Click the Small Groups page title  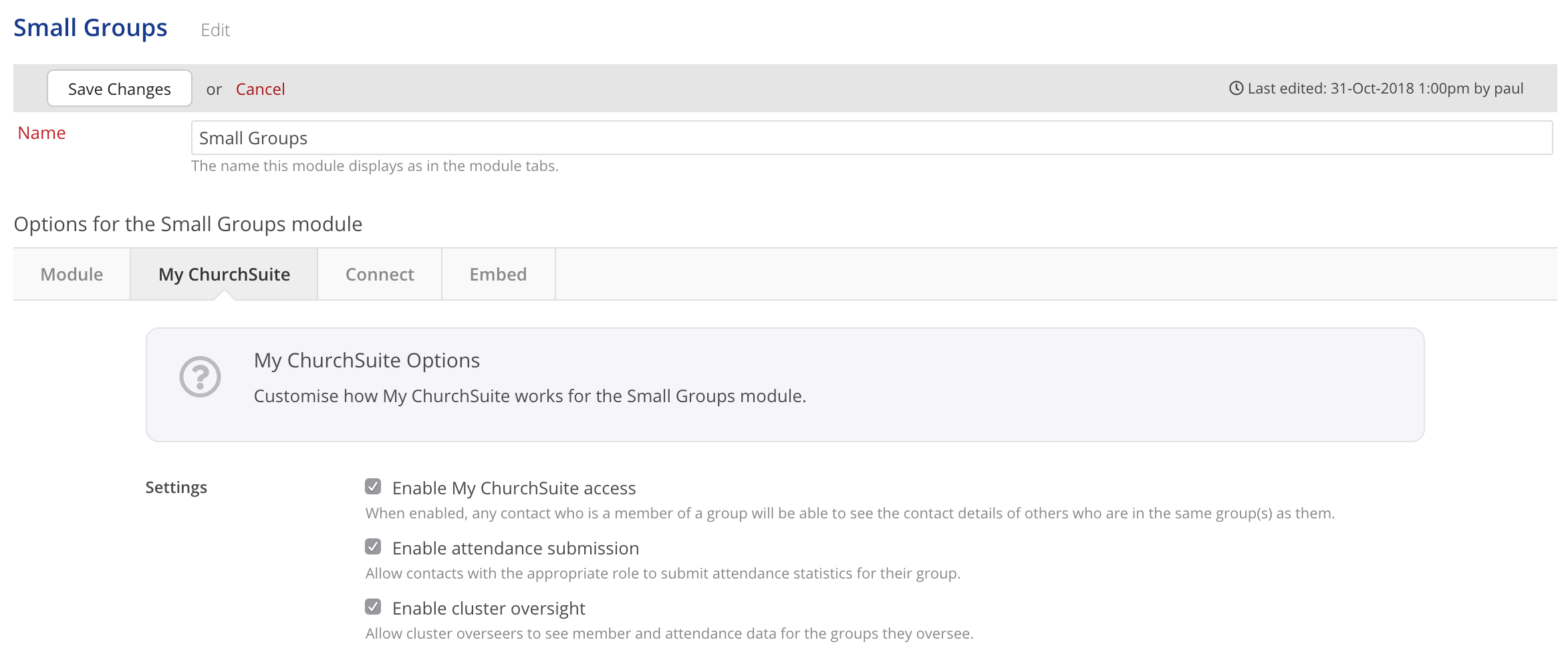pos(90,28)
